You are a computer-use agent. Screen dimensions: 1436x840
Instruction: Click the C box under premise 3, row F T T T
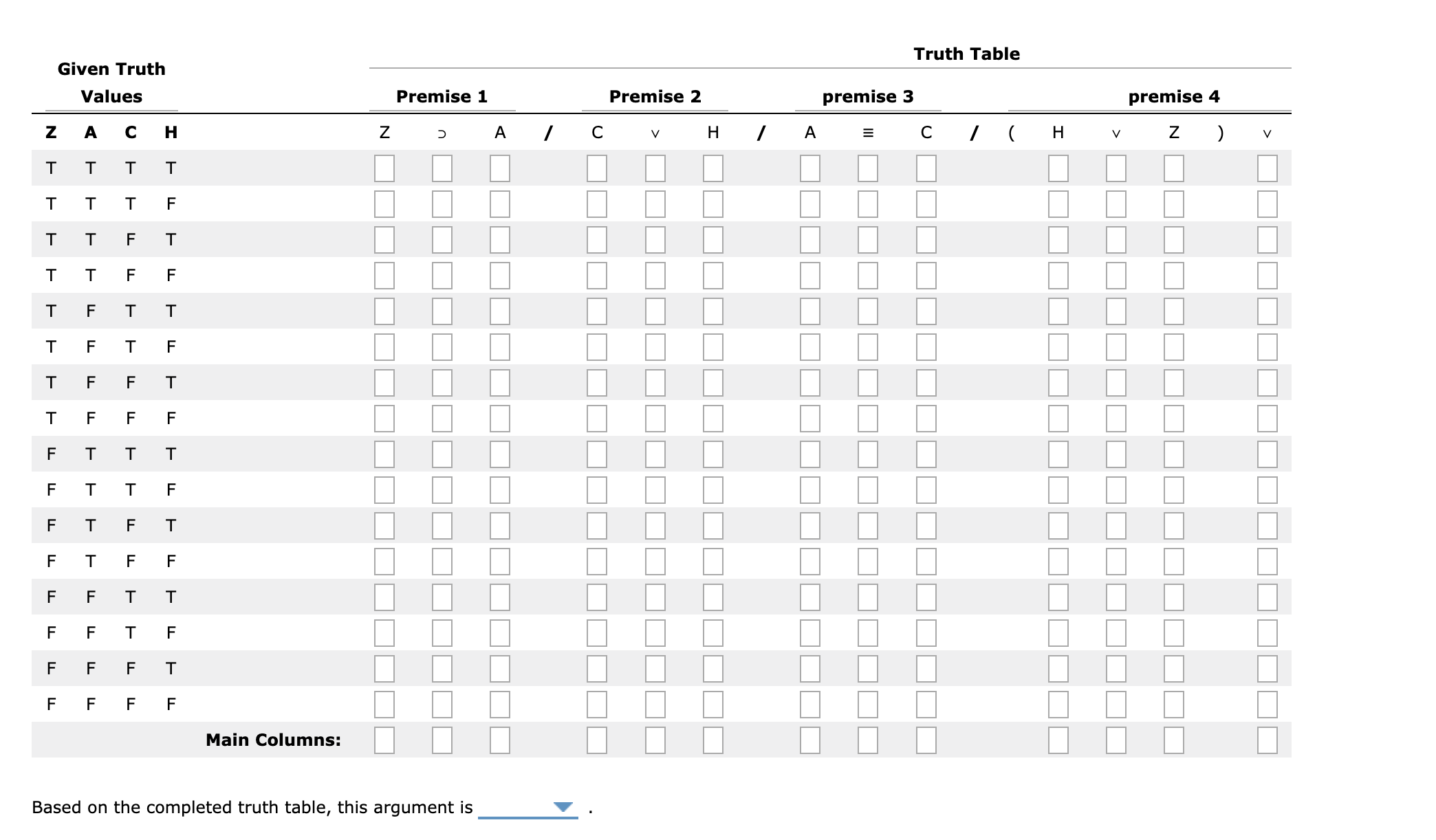(x=926, y=454)
